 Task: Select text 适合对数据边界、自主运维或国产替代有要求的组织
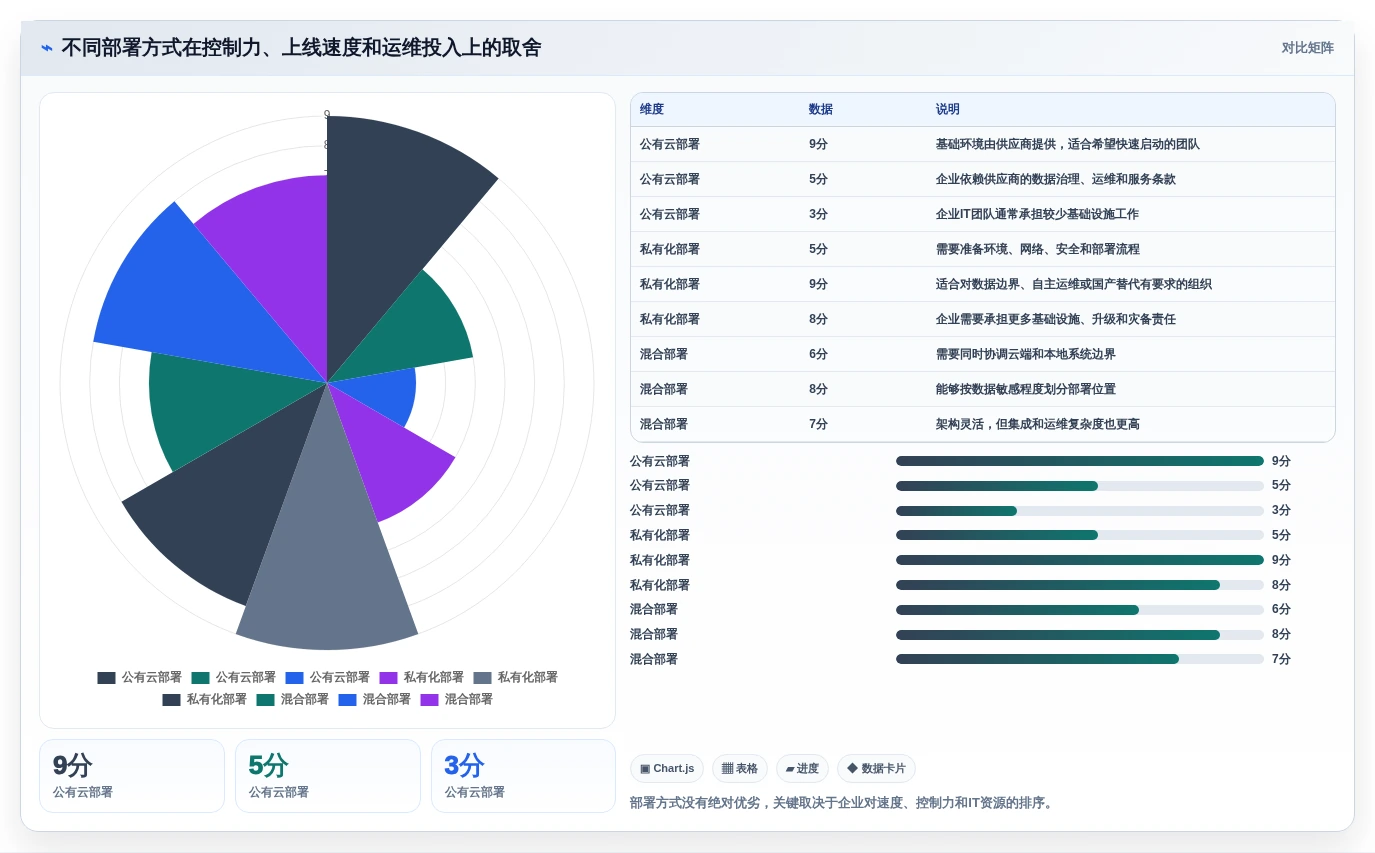(x=1074, y=284)
